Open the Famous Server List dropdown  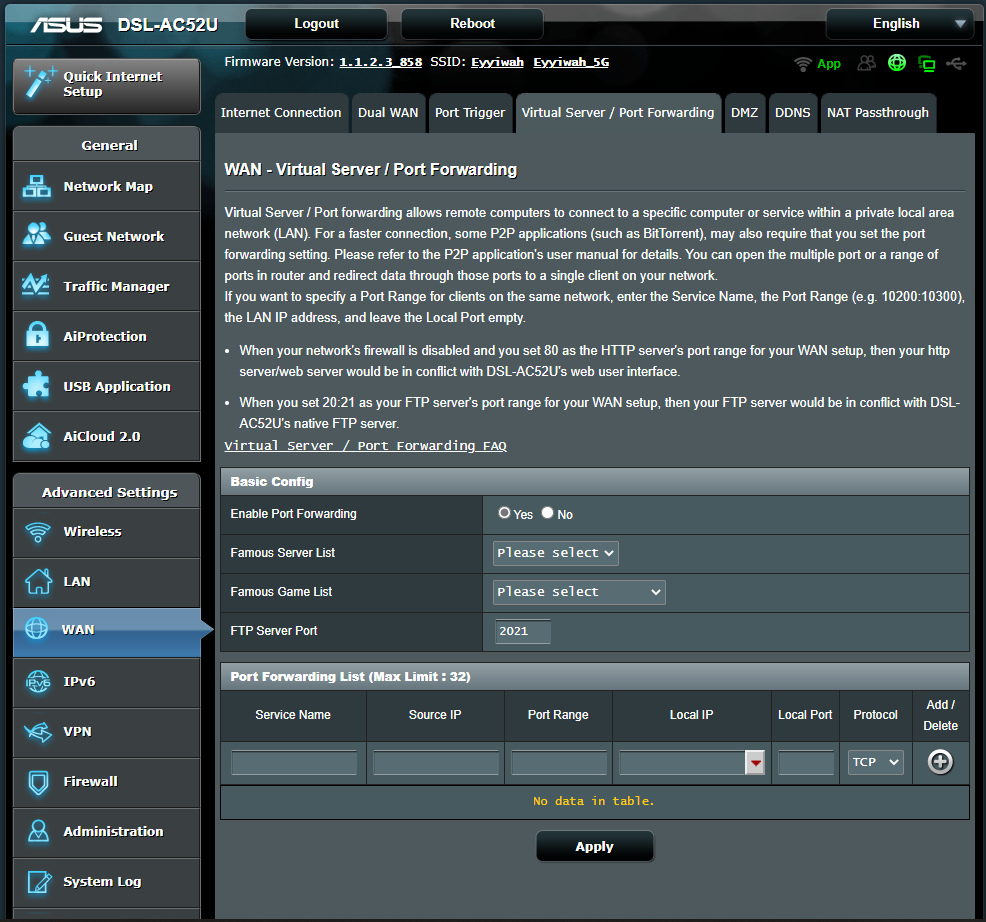[x=556, y=553]
